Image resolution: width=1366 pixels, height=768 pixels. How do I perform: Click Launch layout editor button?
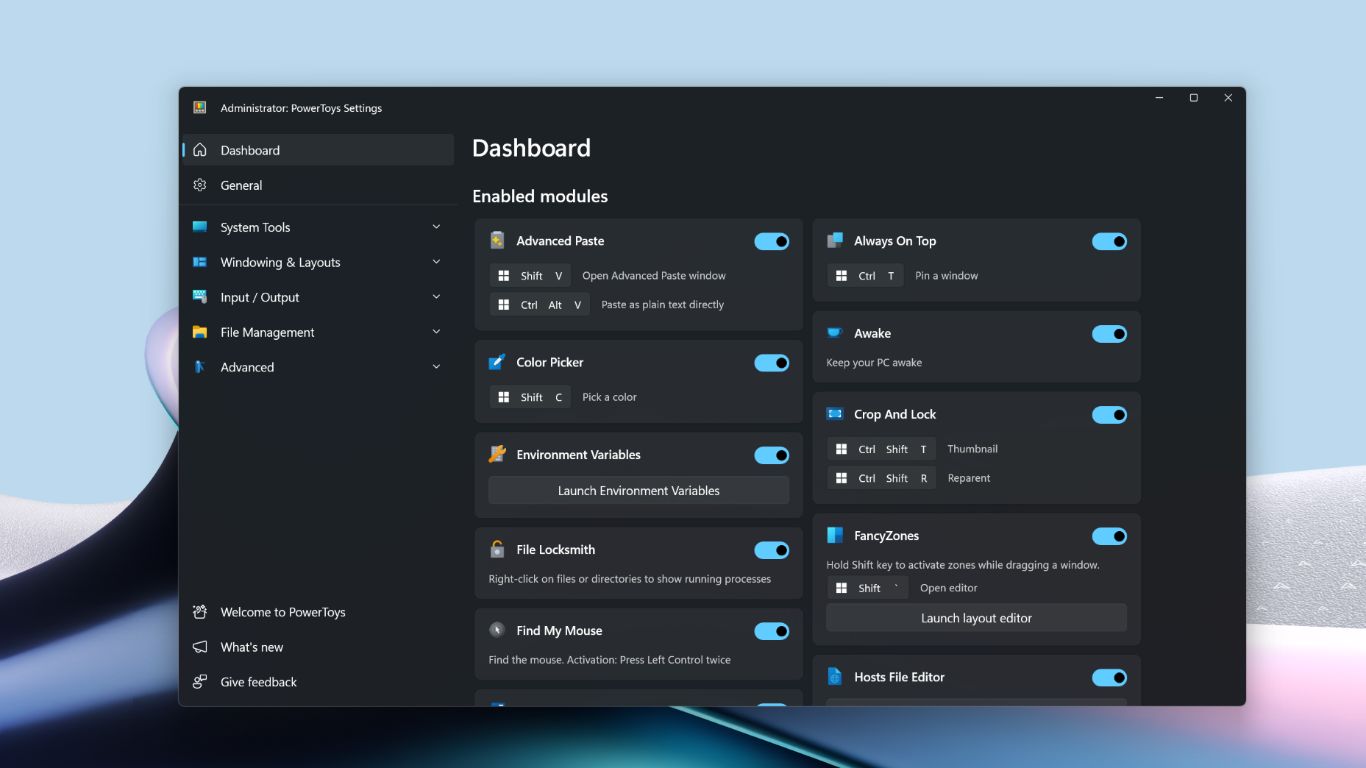click(976, 618)
